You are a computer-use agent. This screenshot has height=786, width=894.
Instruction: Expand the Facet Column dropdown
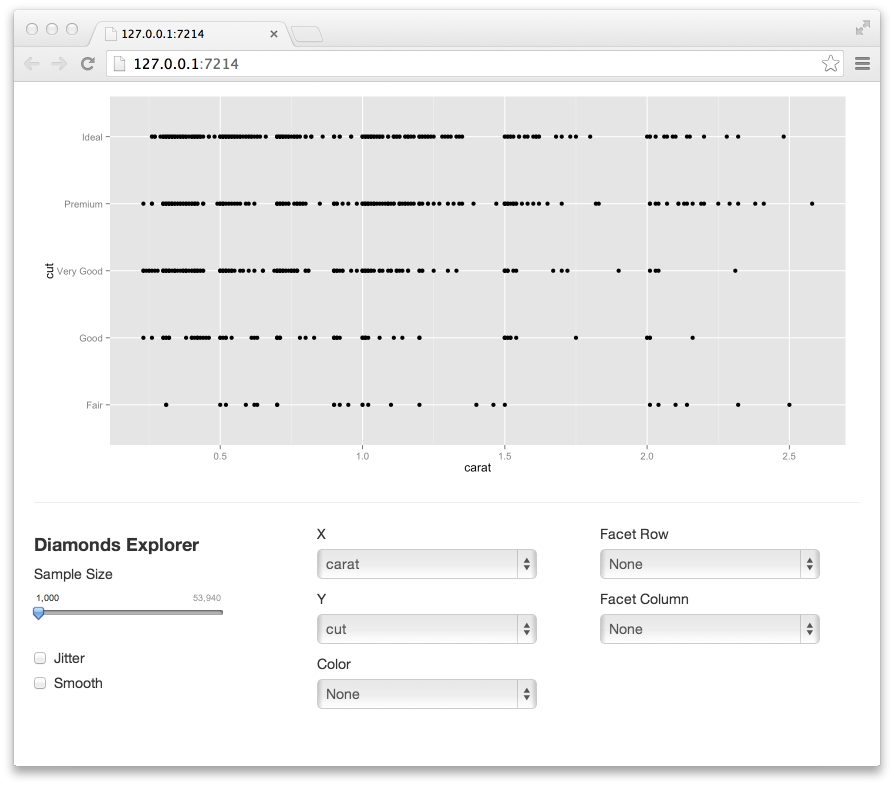(709, 629)
